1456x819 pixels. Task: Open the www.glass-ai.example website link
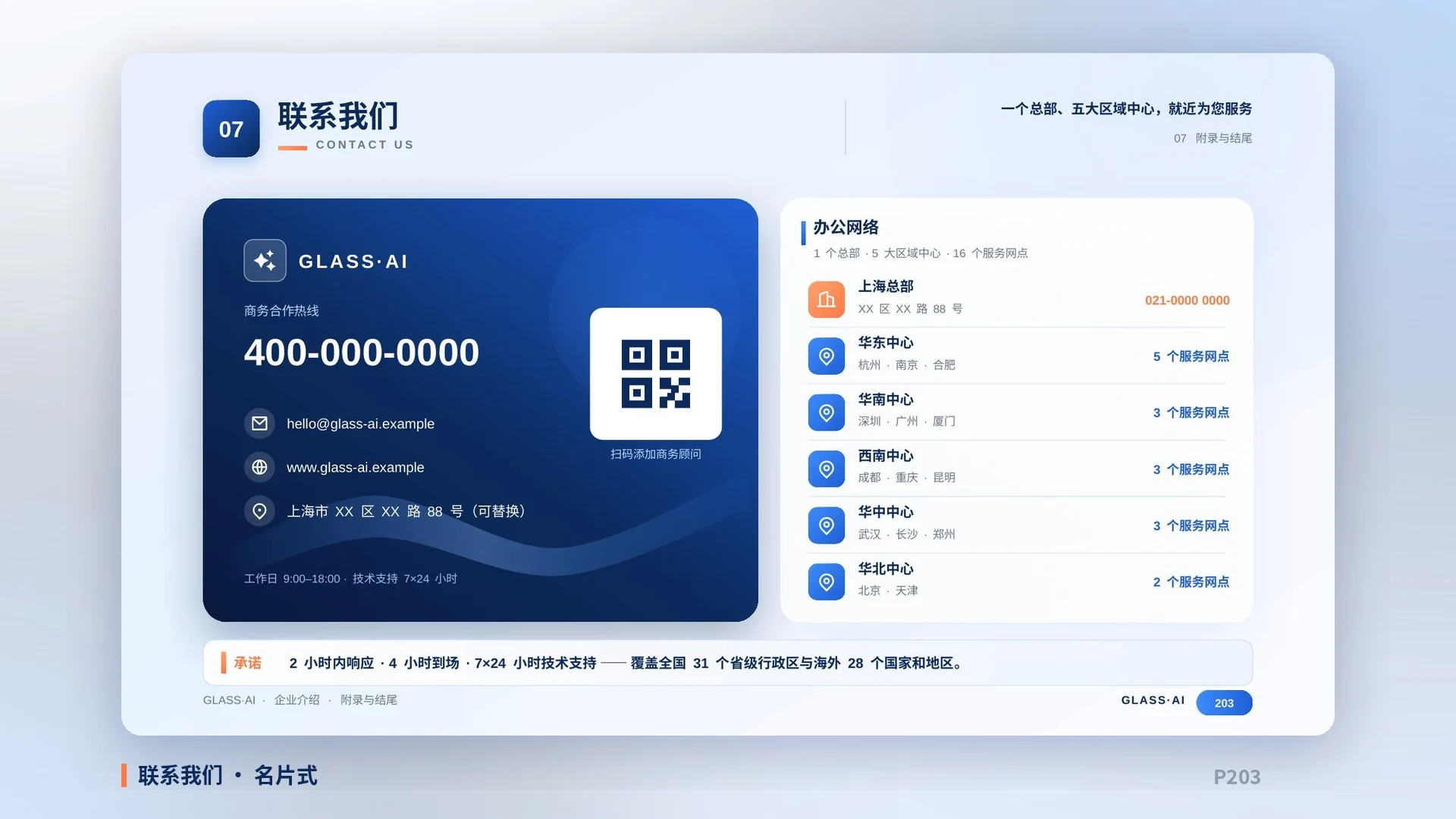coord(355,468)
